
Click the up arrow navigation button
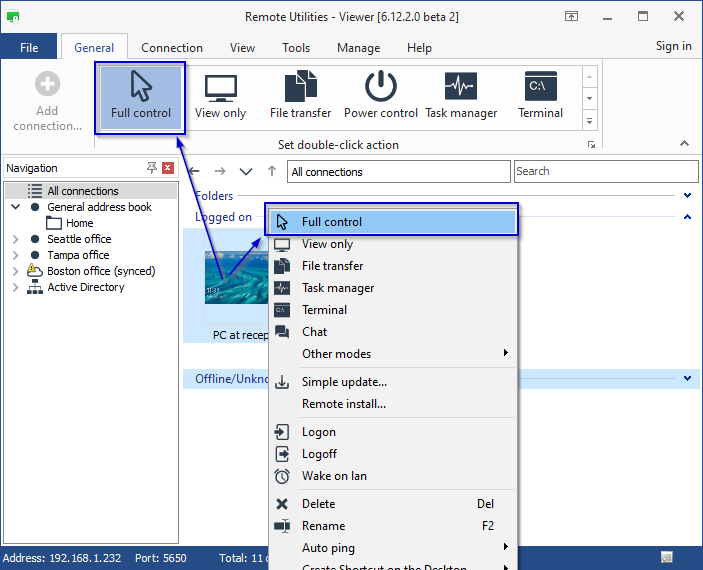pos(272,172)
